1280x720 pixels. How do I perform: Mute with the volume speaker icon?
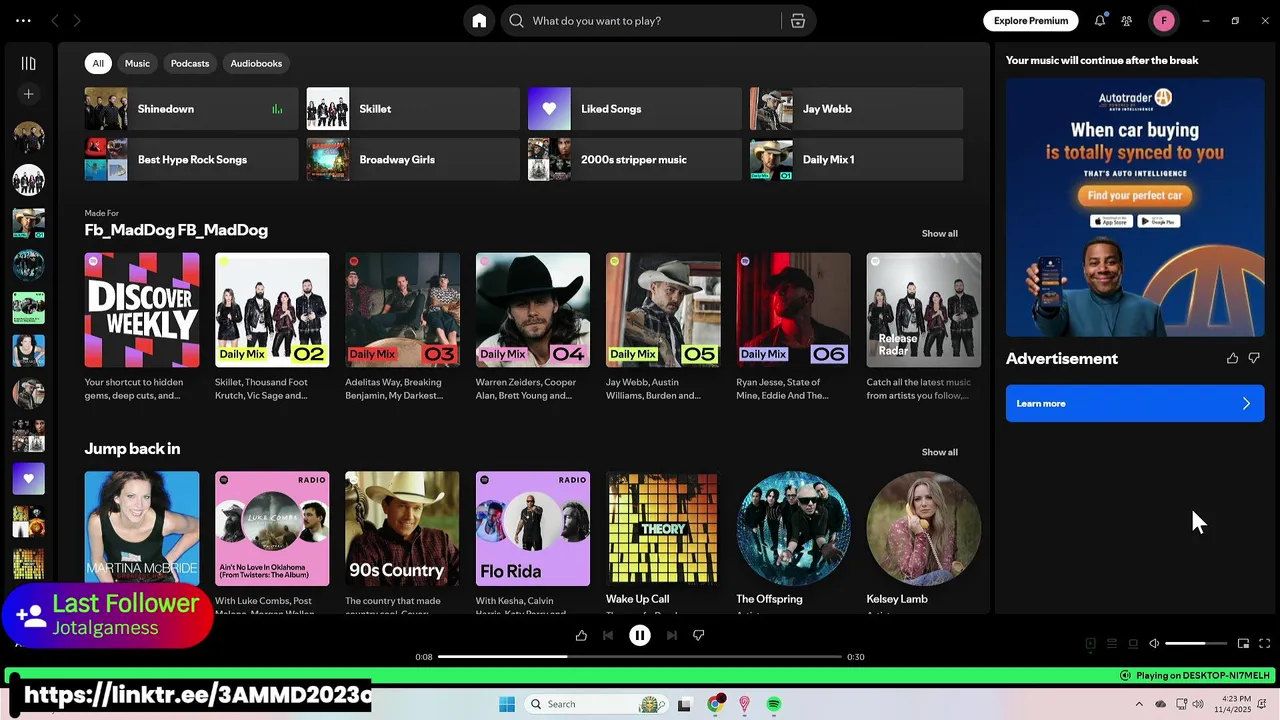click(1154, 644)
